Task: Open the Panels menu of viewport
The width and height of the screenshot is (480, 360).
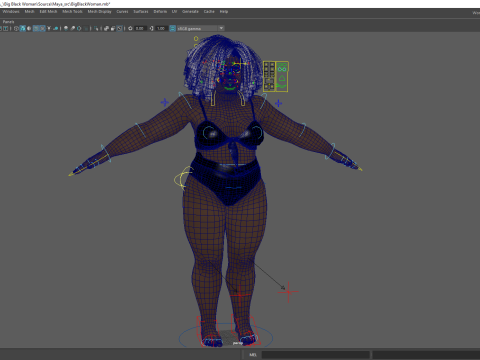Action: pos(8,22)
